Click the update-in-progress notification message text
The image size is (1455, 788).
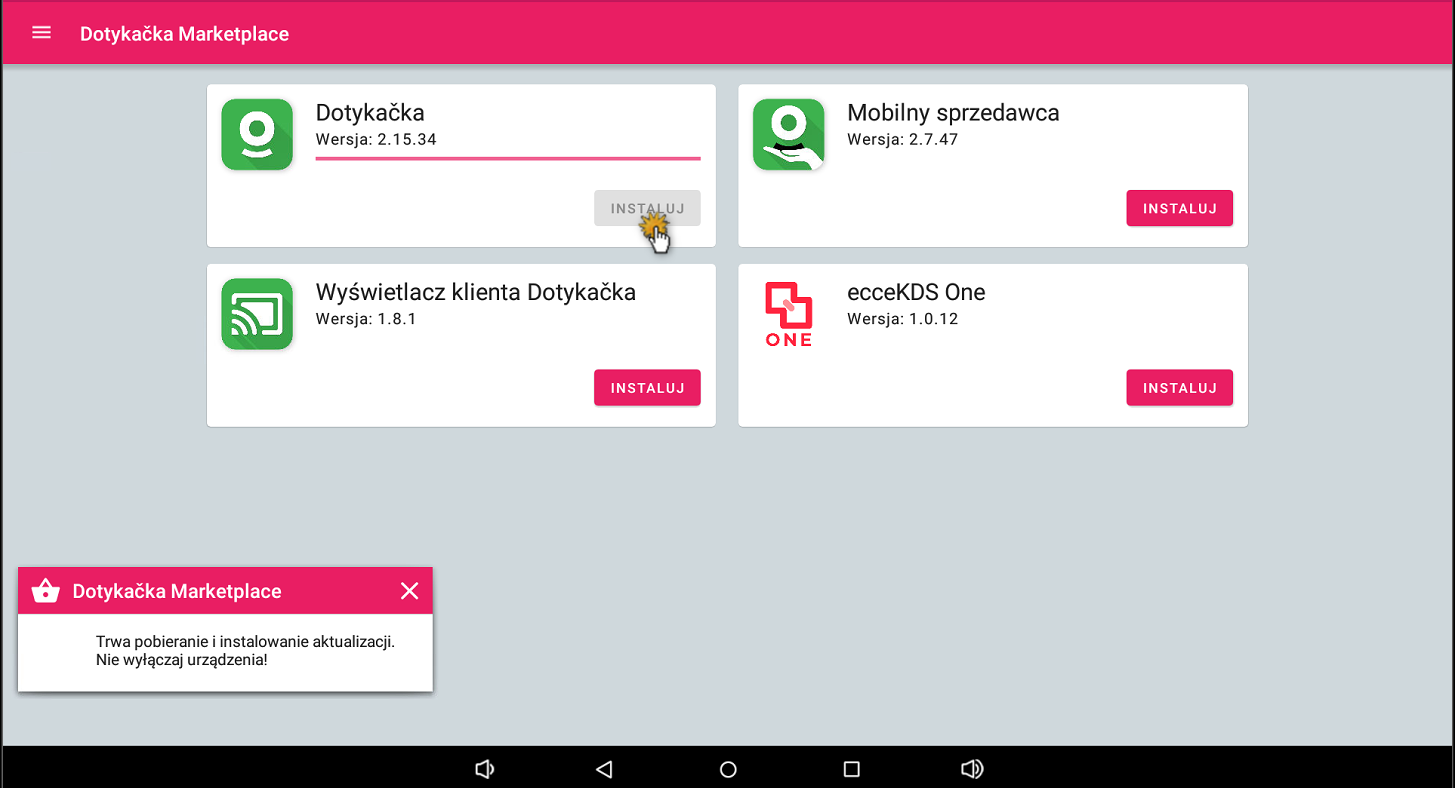[245, 651]
